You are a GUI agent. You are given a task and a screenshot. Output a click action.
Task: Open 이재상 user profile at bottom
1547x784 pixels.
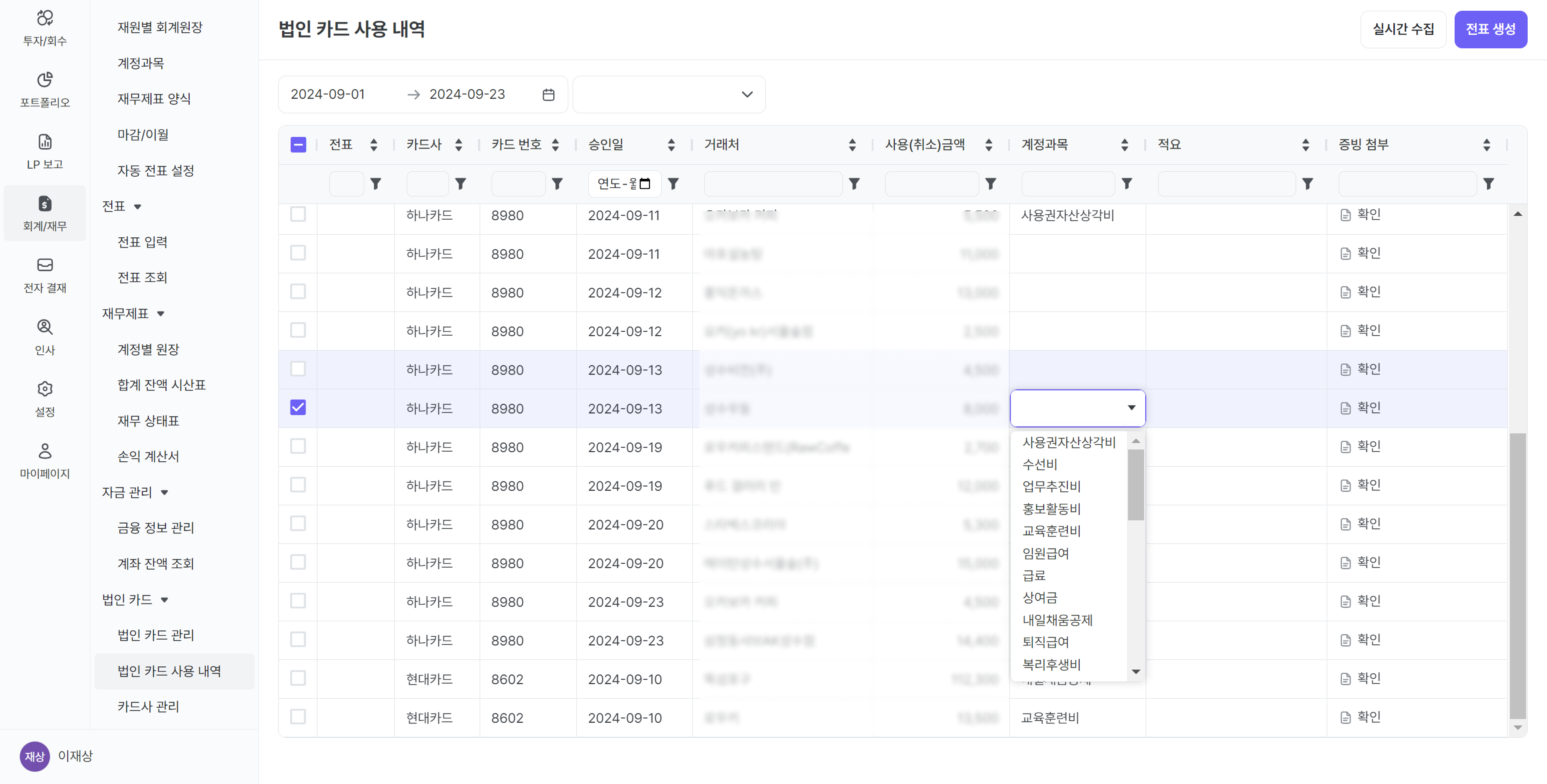tap(56, 756)
